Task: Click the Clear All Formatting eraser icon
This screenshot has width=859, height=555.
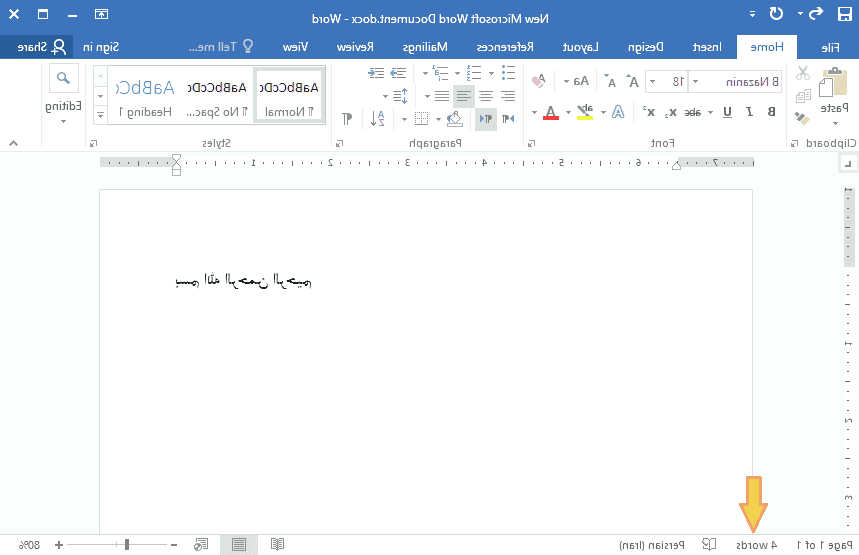Action: click(538, 81)
